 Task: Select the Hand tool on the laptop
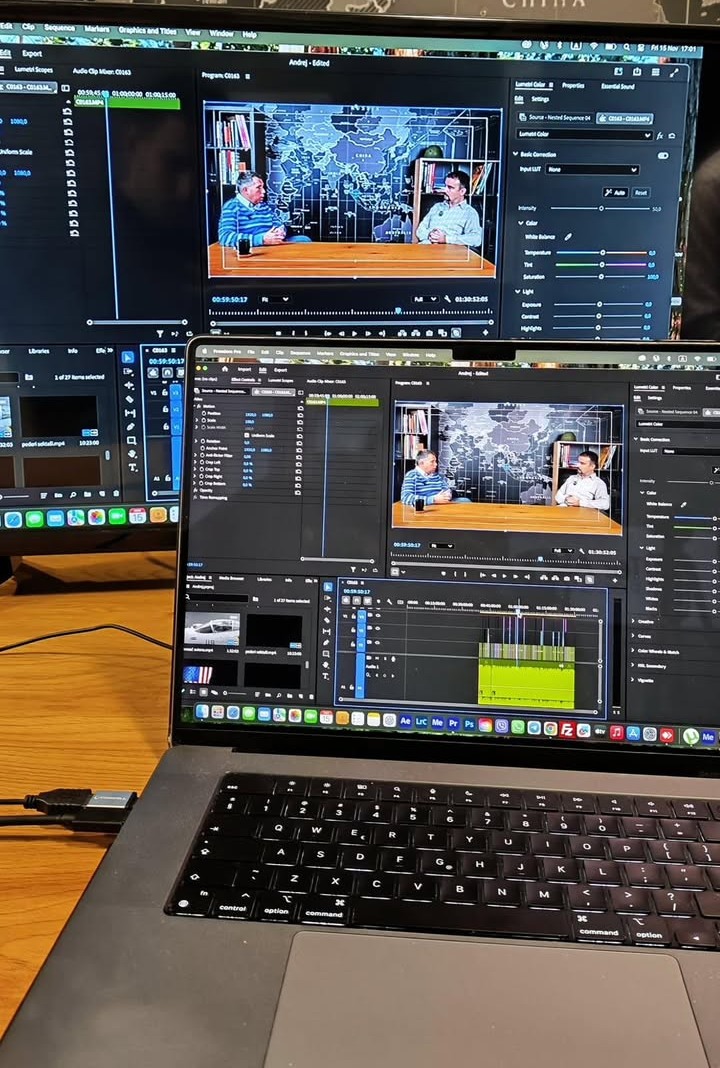pos(326,665)
